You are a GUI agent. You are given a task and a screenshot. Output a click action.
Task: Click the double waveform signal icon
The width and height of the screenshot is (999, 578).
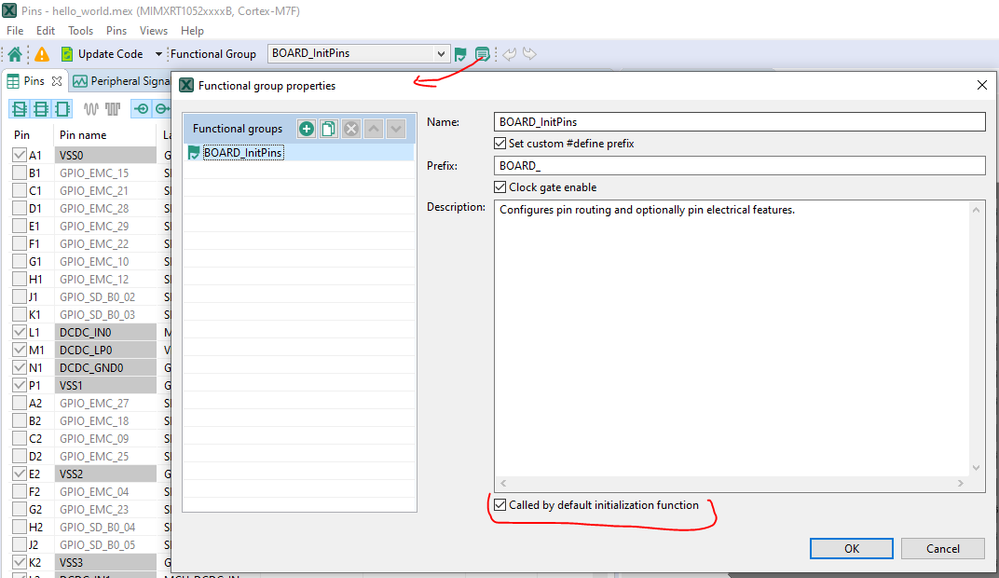tap(113, 109)
